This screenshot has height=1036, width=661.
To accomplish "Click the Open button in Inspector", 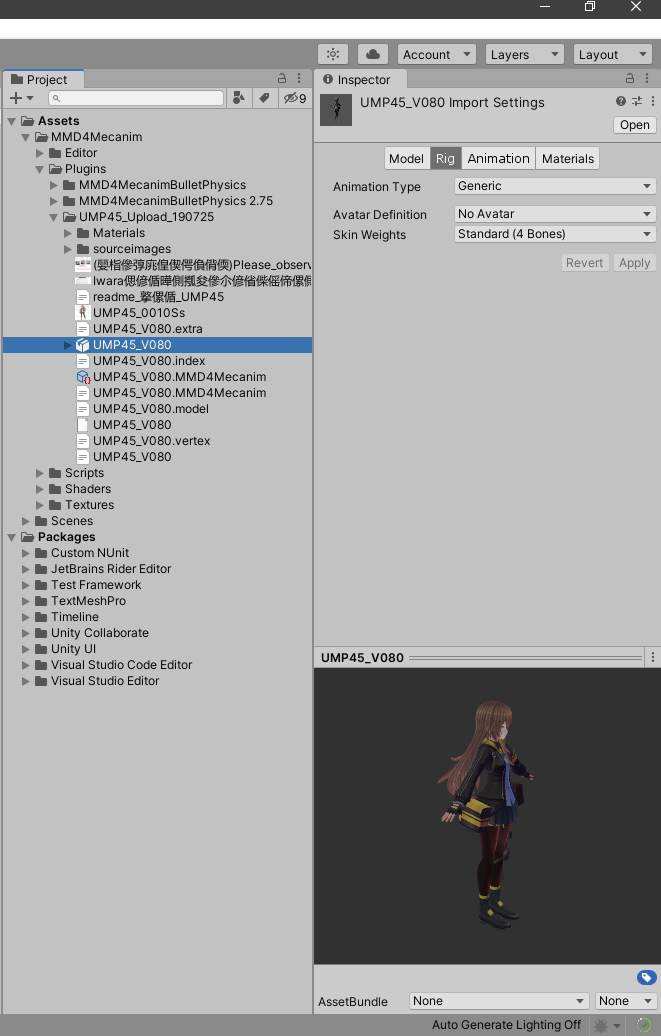I will [x=634, y=125].
